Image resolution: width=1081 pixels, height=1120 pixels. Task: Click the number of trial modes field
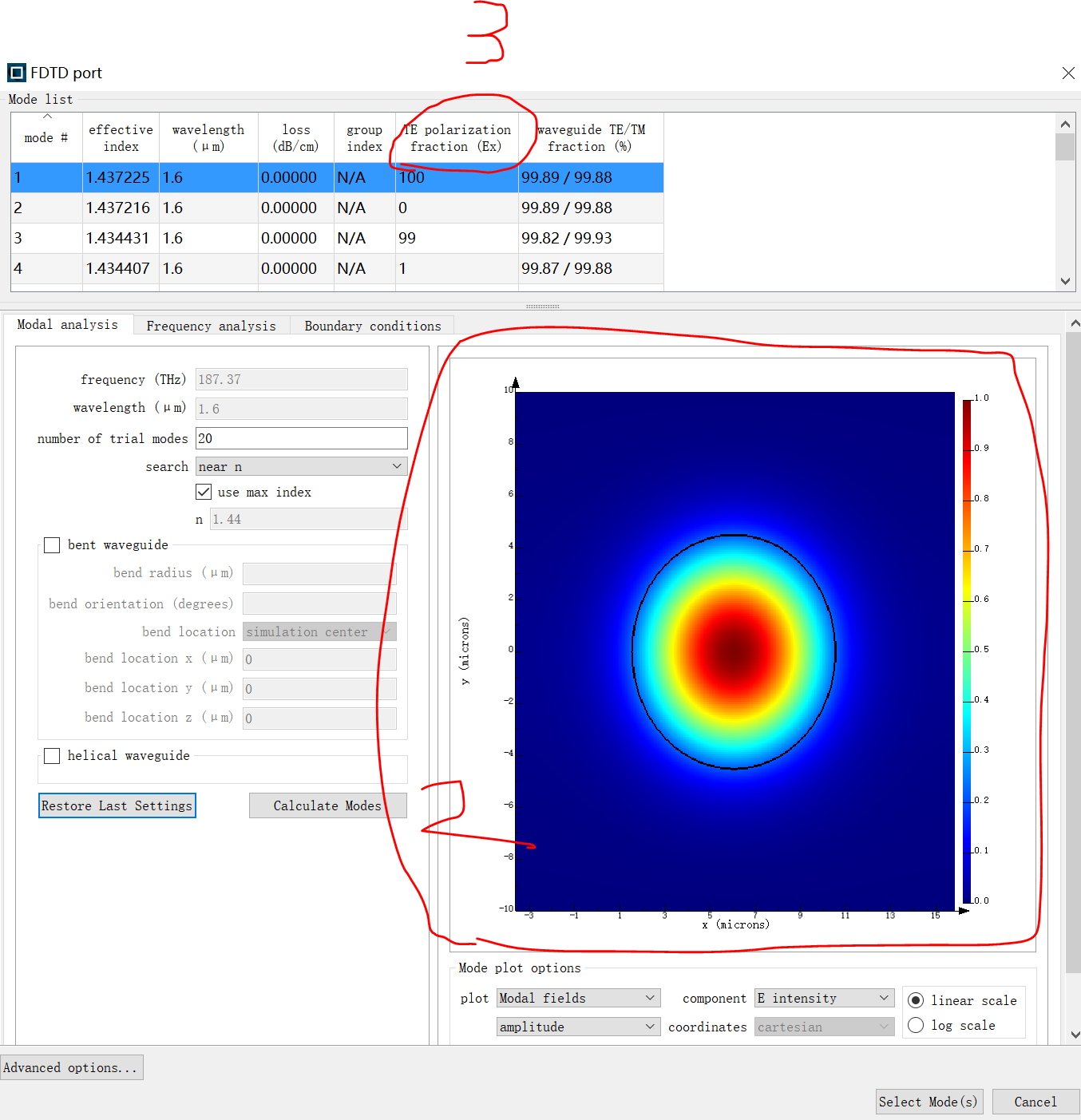(302, 438)
